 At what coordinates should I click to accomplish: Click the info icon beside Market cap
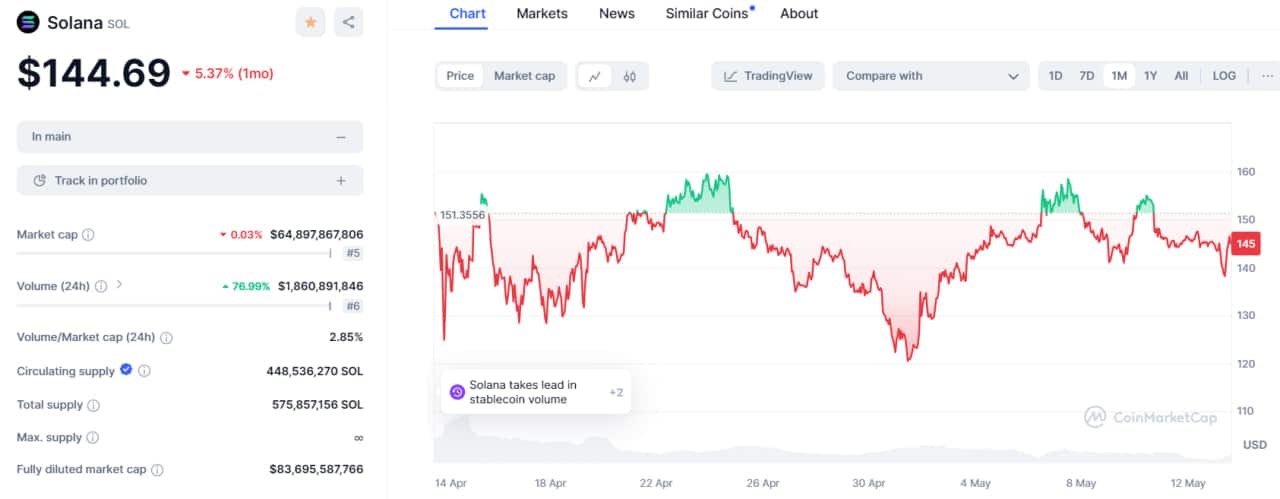[88, 235]
